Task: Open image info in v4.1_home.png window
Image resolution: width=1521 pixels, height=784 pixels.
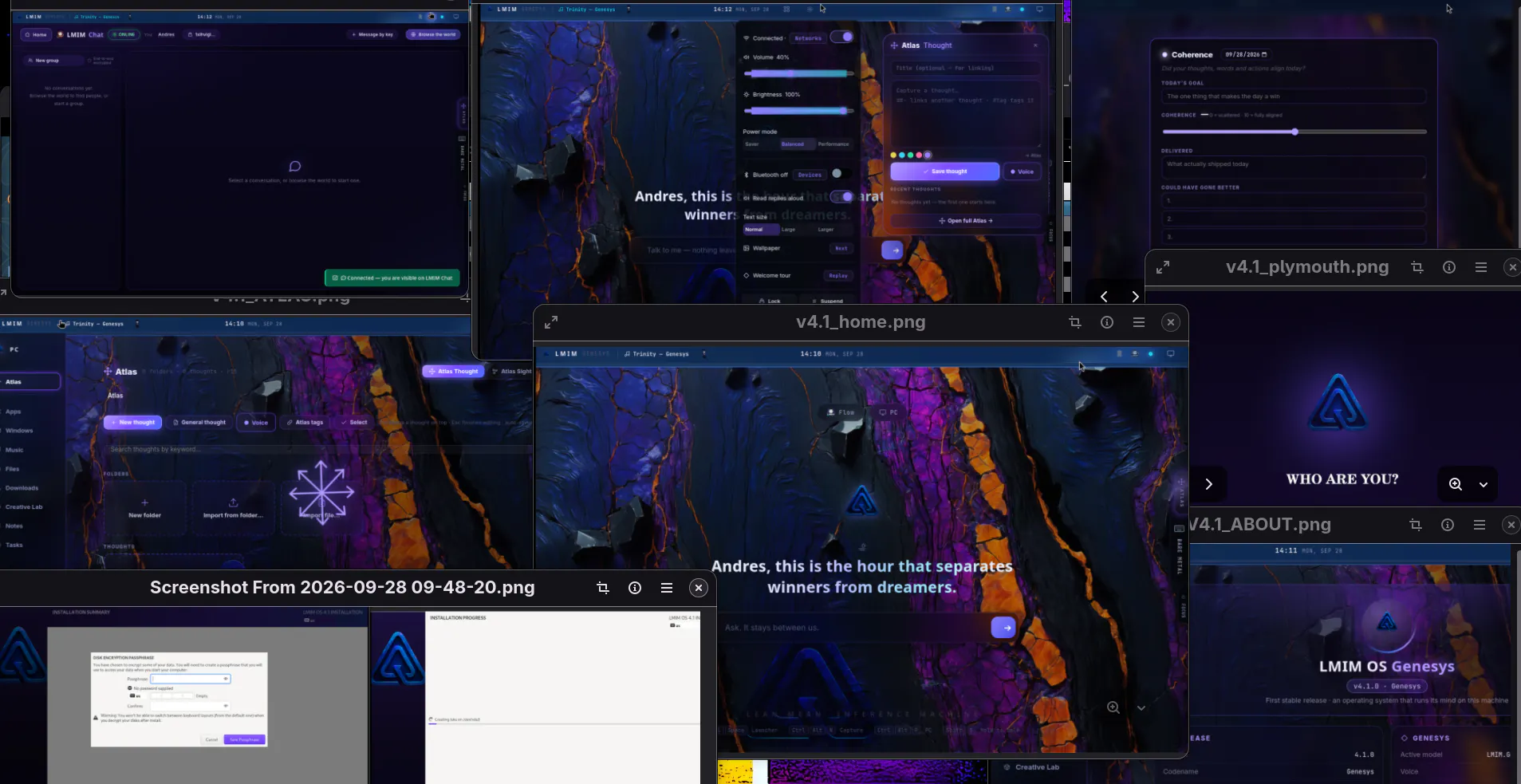Action: click(x=1107, y=322)
